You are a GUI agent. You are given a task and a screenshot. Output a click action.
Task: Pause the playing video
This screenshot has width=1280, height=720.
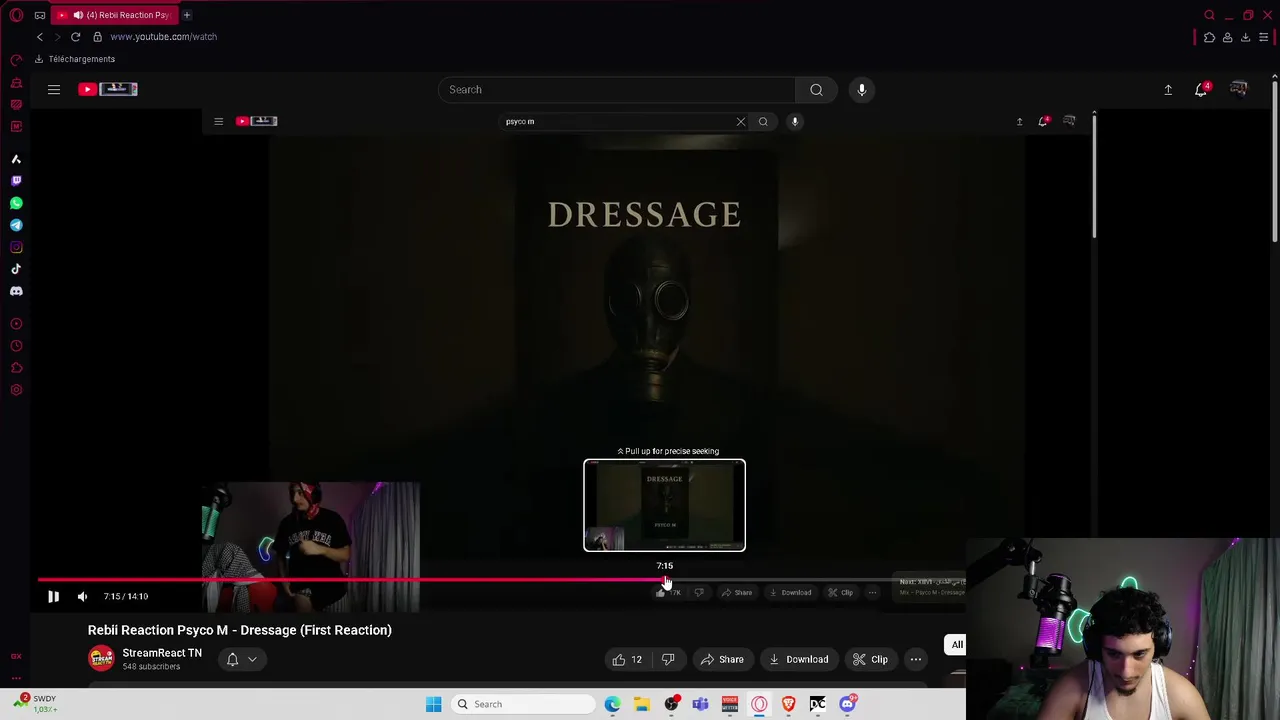point(54,597)
